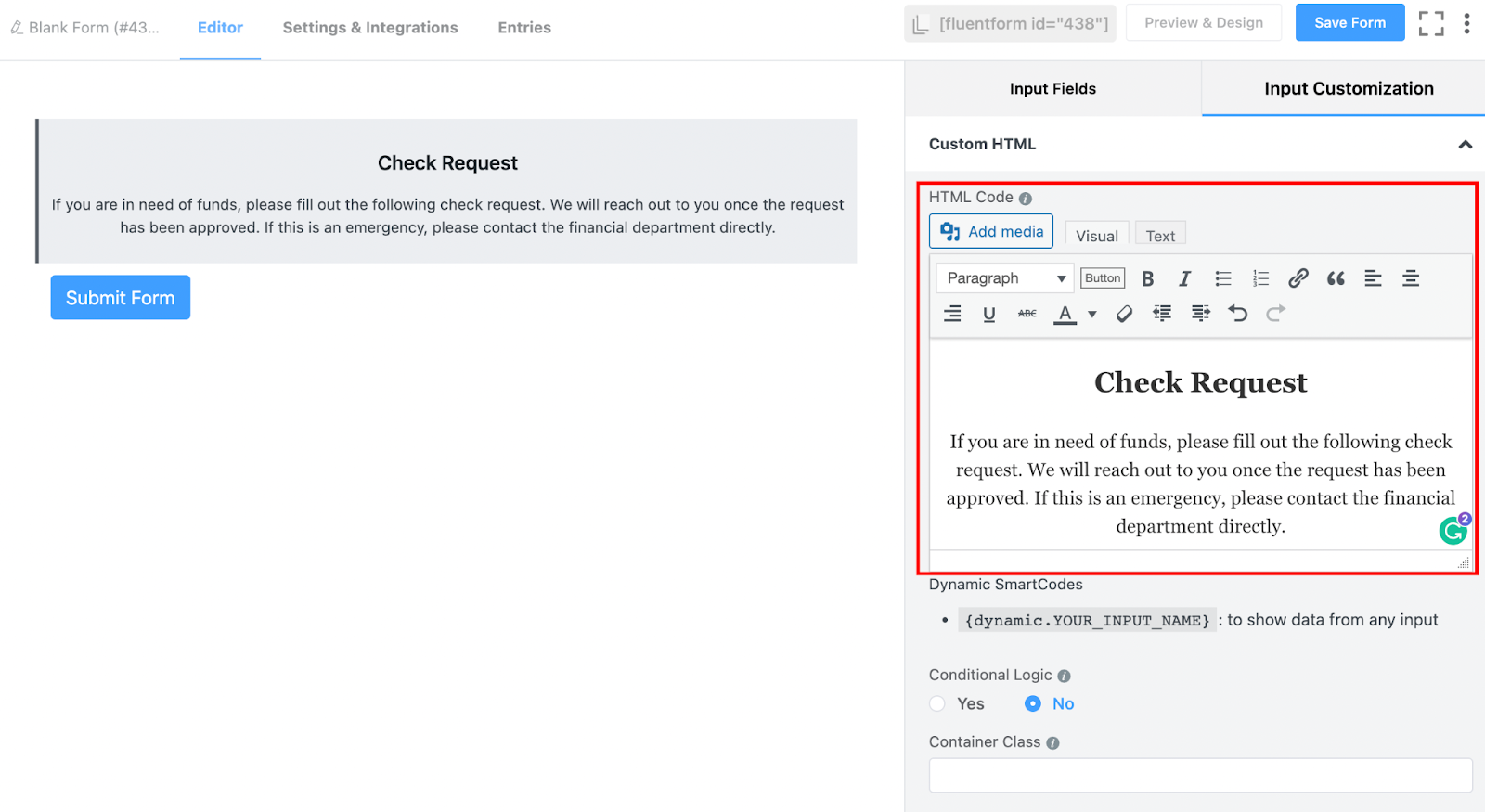The width and height of the screenshot is (1485, 812).
Task: Open the Paragraph format dropdown
Action: [x=1005, y=278]
